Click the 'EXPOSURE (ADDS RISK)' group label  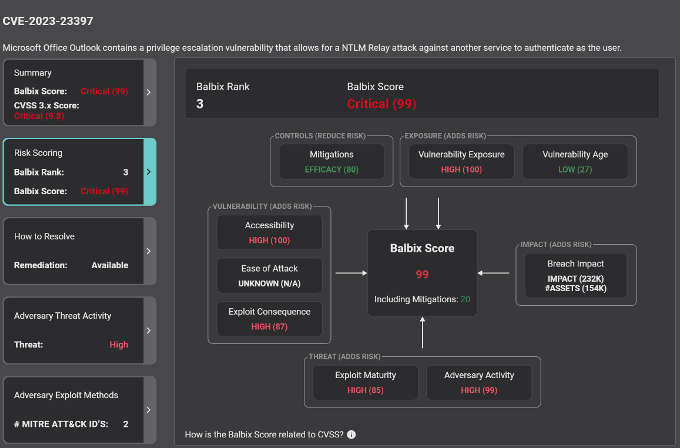click(x=445, y=136)
